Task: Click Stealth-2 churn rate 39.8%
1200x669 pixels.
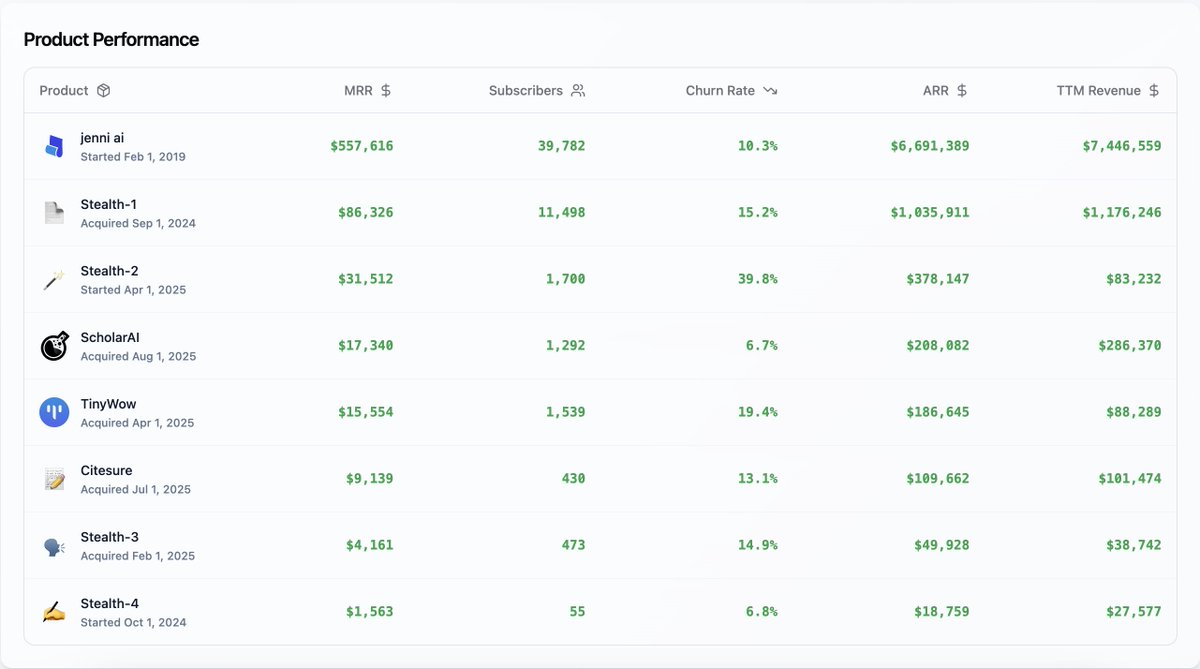Action: coord(758,279)
